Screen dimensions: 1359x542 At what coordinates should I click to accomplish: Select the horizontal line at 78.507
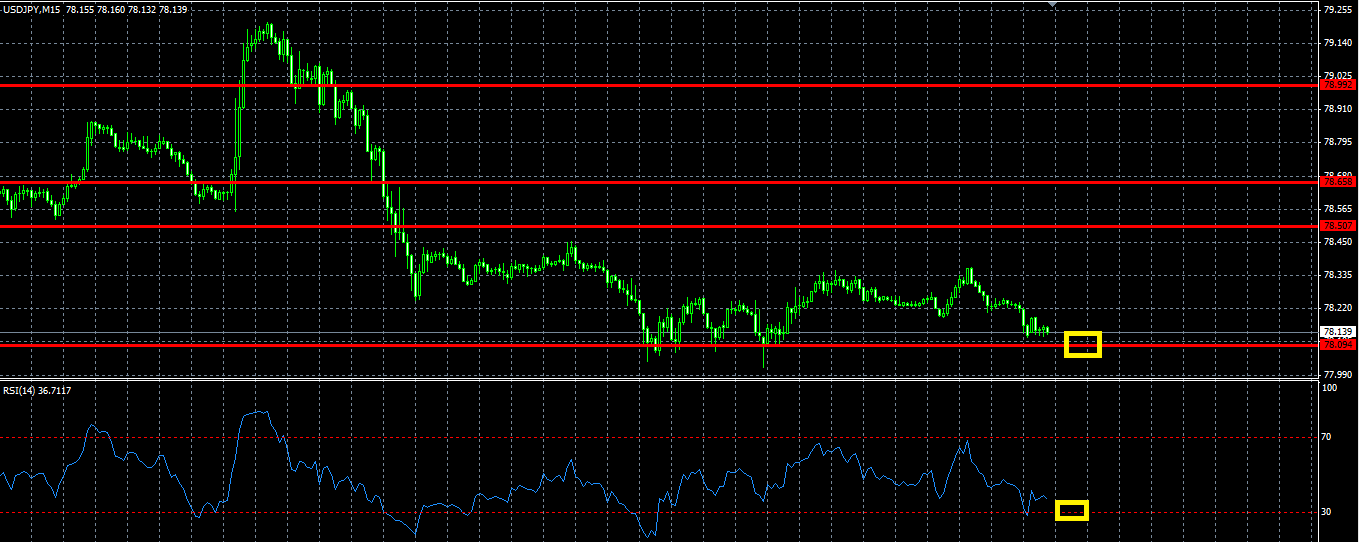660,226
